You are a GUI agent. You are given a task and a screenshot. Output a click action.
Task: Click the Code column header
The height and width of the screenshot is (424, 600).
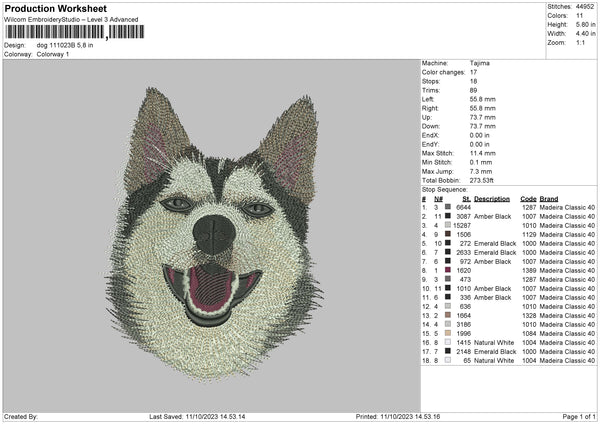pyautogui.click(x=528, y=198)
